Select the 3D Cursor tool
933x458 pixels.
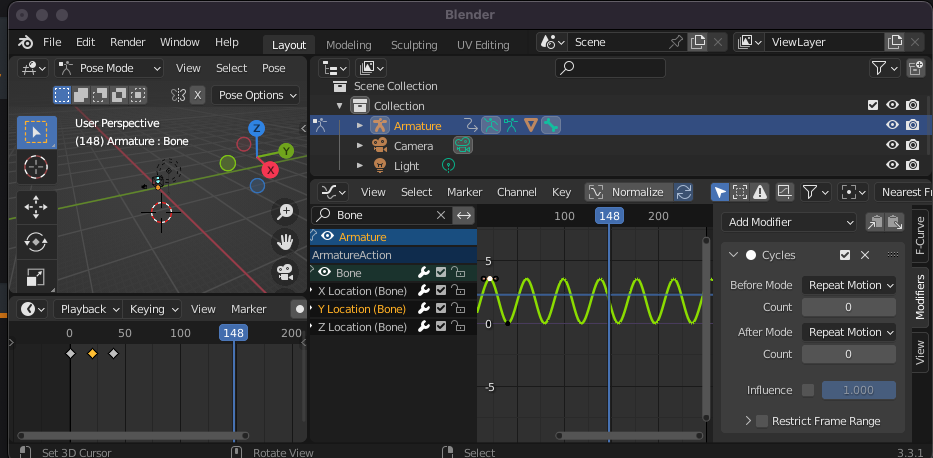click(36, 167)
